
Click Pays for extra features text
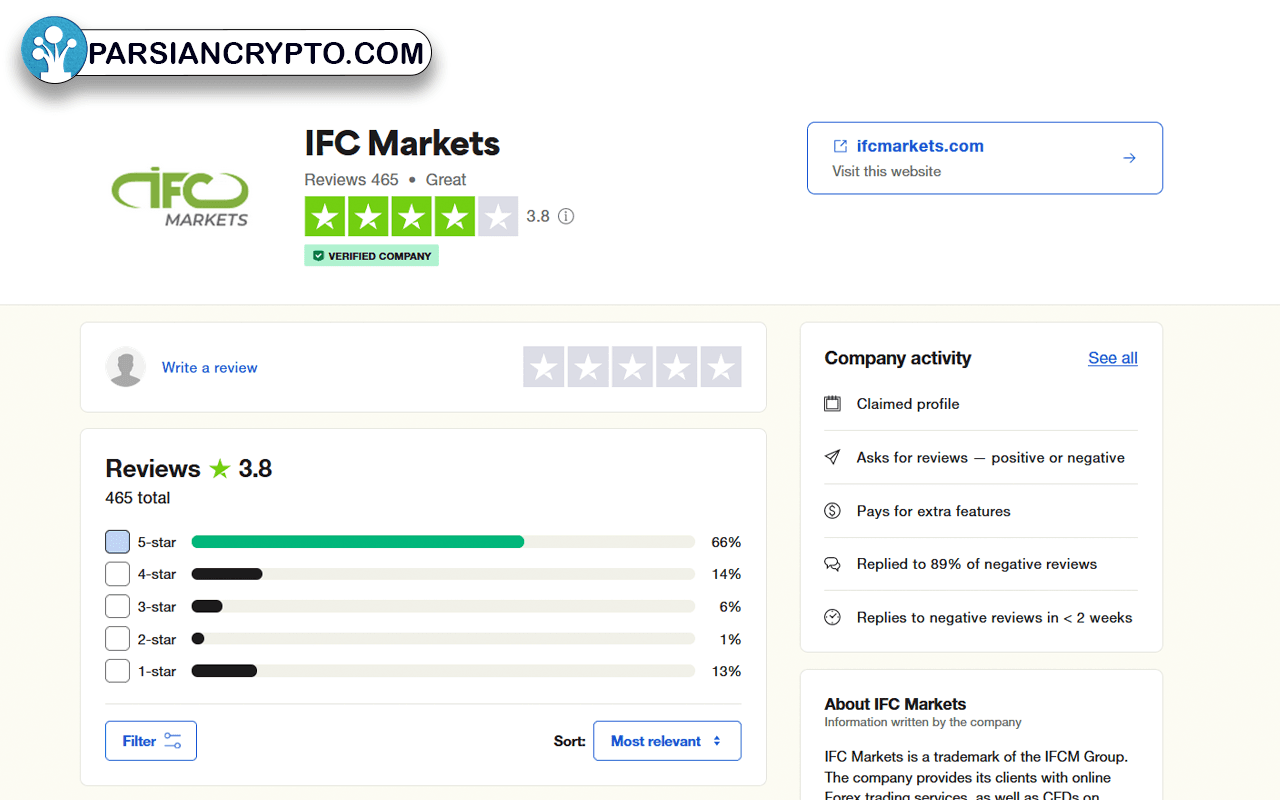(934, 511)
